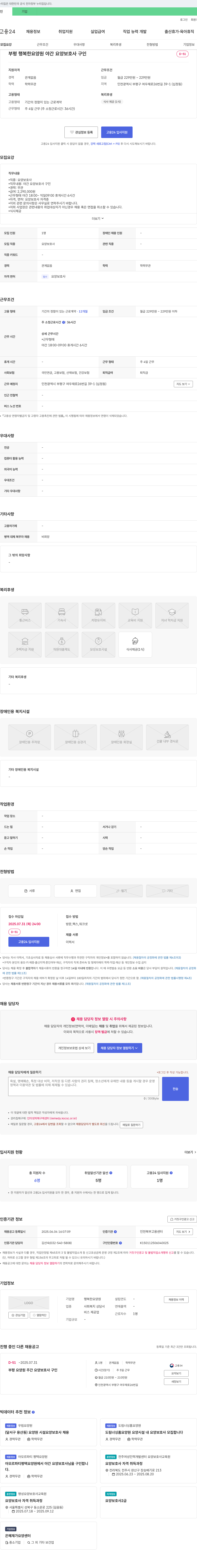Screen dimensions: 197x1568
Task: Click the info icon next to 주 소정근로시간
Action: pyautogui.click(x=63, y=323)
